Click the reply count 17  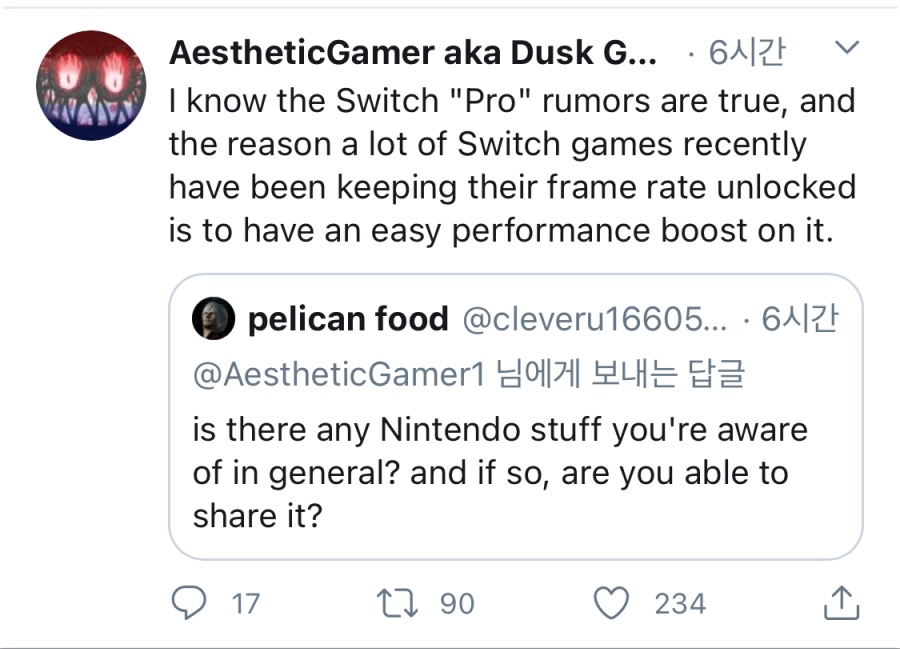(x=245, y=604)
